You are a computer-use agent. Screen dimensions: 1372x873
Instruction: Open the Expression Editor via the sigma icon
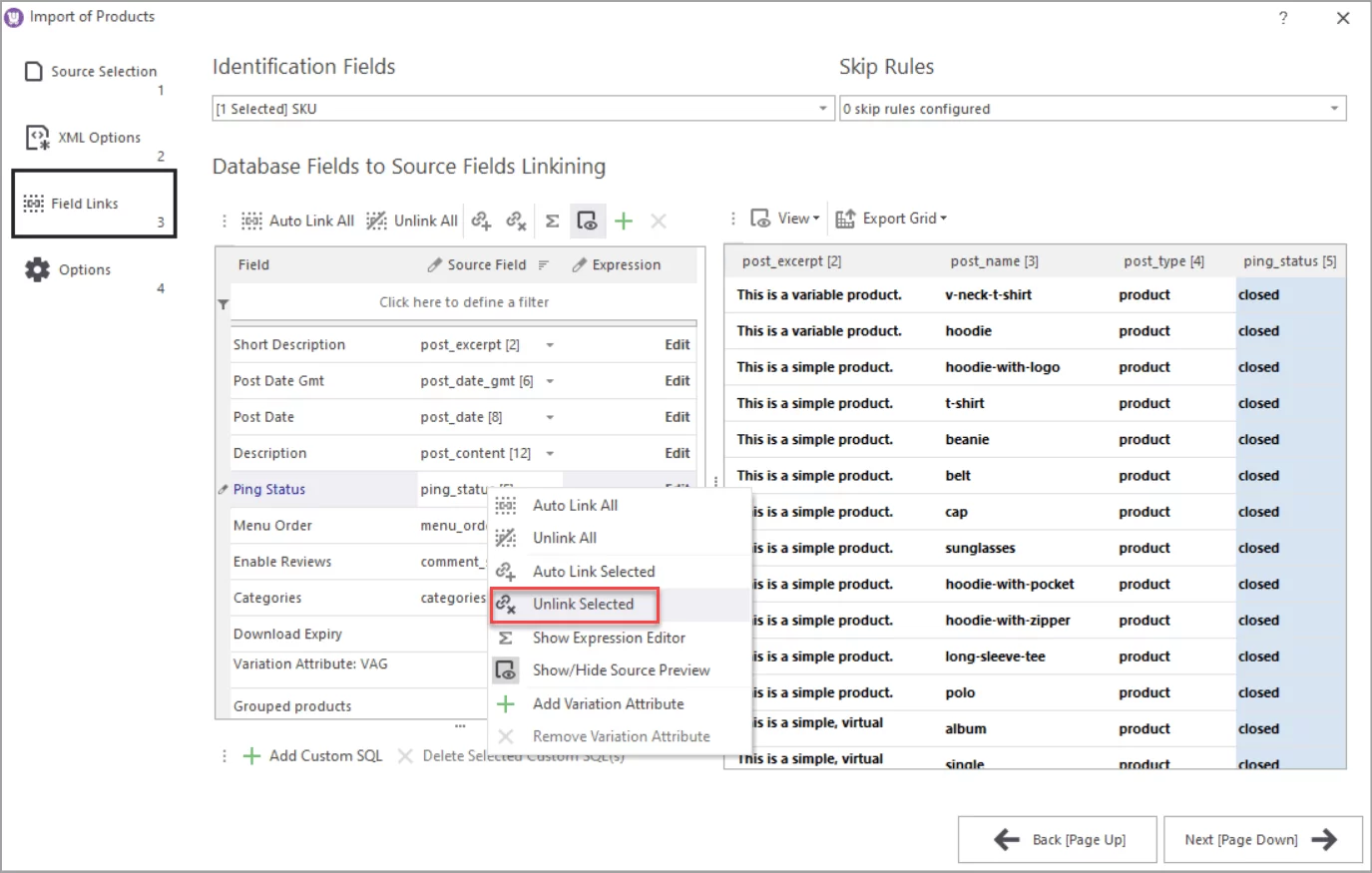pyautogui.click(x=552, y=220)
